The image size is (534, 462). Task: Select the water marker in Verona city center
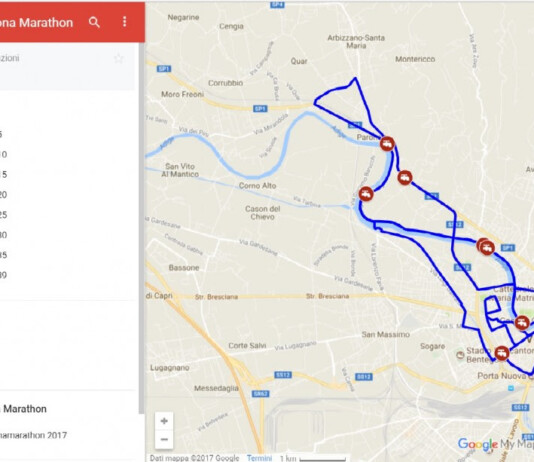point(522,322)
